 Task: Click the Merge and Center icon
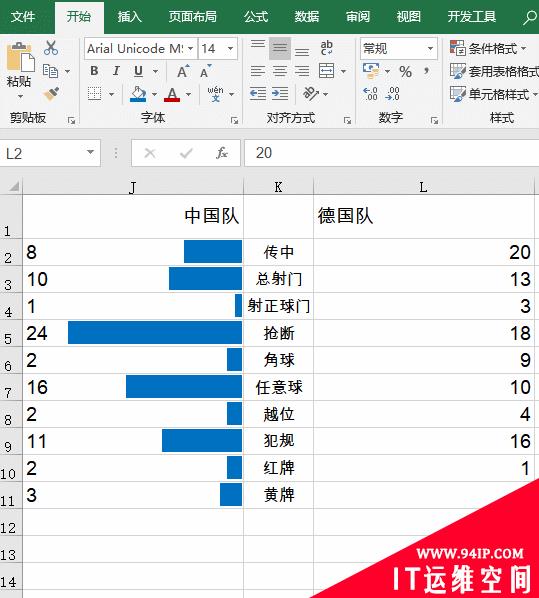[x=327, y=71]
